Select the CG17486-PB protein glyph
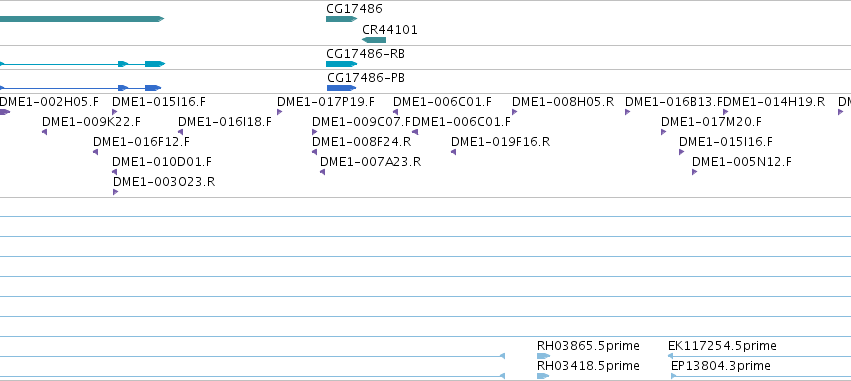The height and width of the screenshot is (381, 851). pos(341,88)
